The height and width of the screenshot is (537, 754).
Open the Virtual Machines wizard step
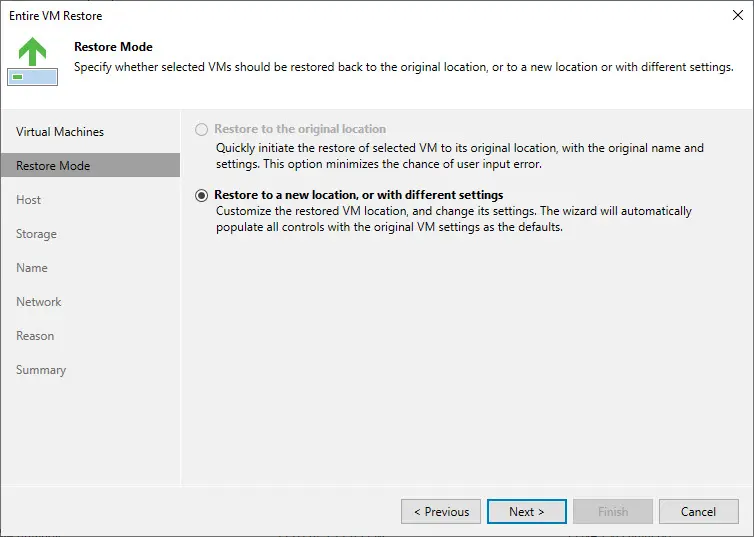60,132
